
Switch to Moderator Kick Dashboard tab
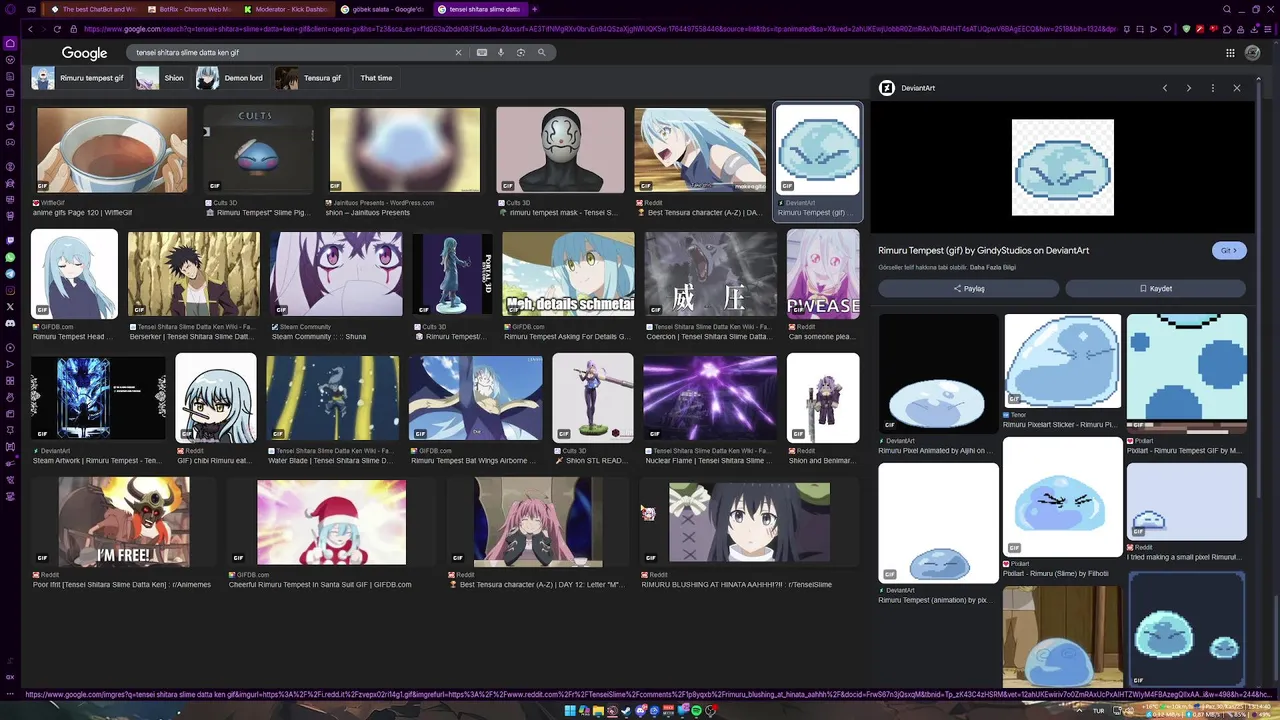(x=287, y=9)
